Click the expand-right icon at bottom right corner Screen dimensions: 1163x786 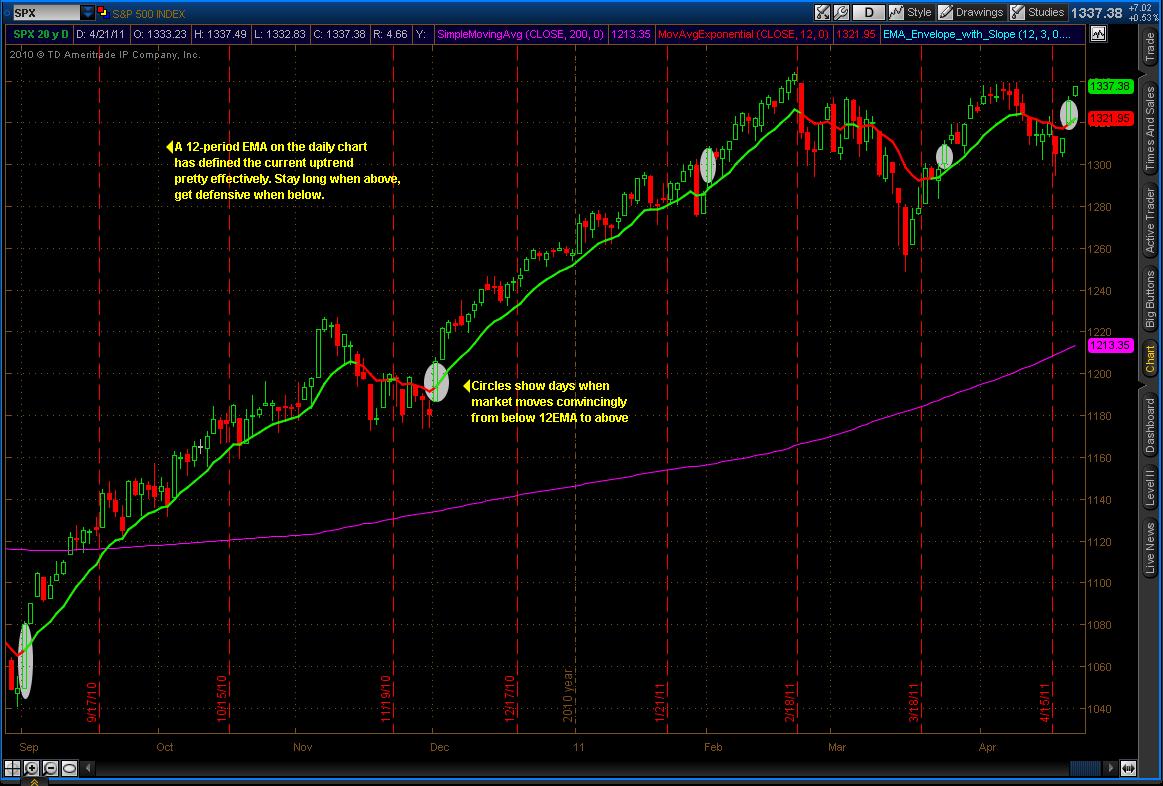[1128, 768]
